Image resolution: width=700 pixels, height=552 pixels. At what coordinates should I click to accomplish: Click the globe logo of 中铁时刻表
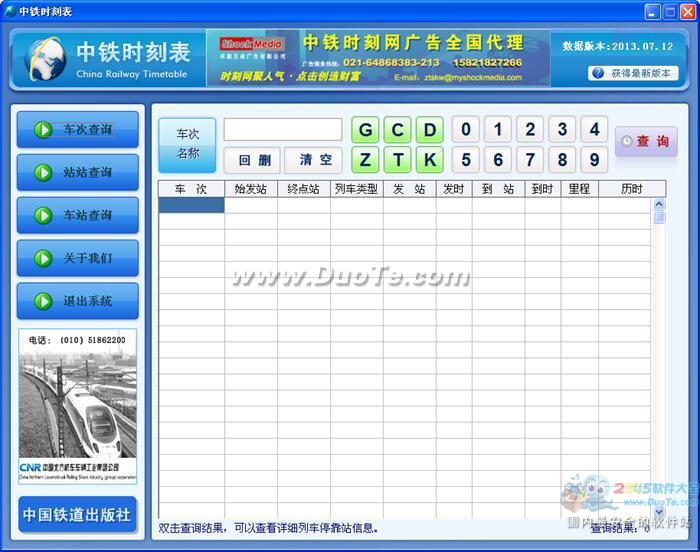click(x=45, y=59)
